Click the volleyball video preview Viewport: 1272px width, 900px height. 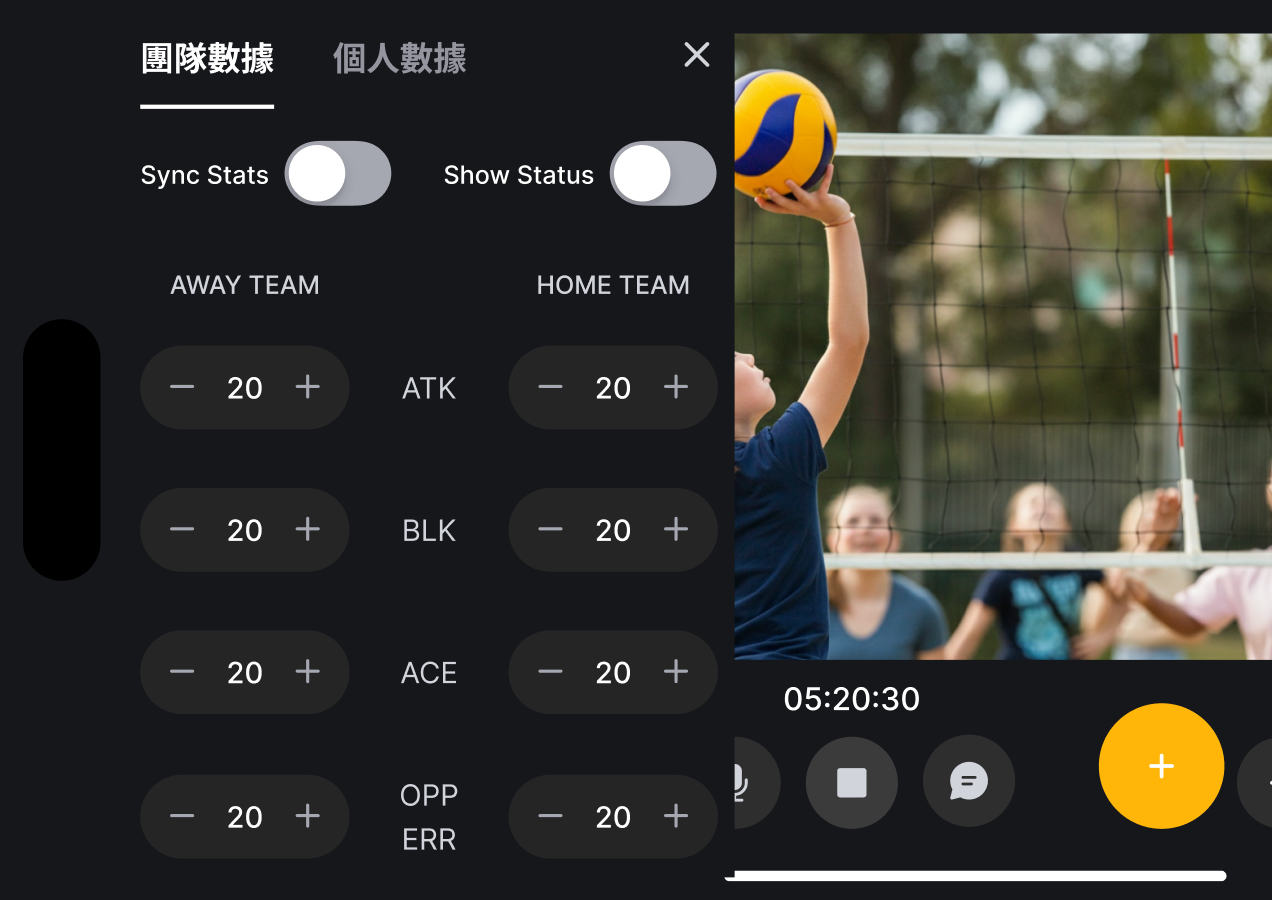[1003, 346]
